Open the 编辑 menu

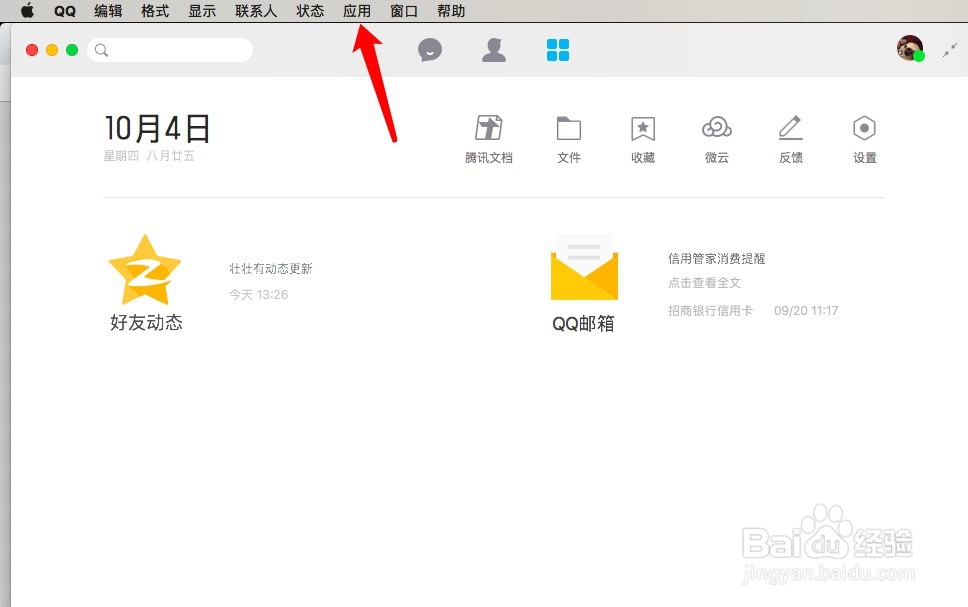(108, 11)
